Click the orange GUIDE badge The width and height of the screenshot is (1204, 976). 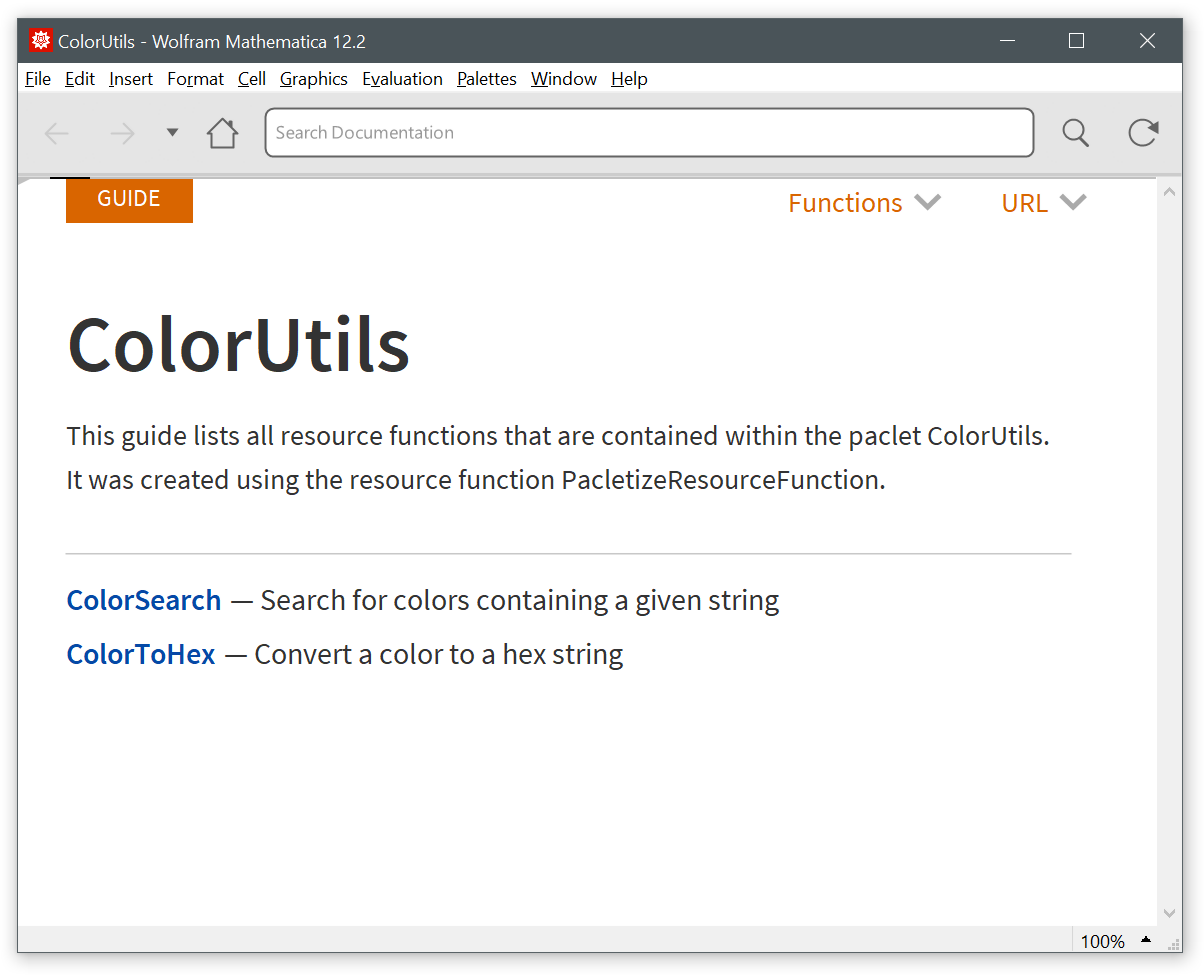click(129, 199)
